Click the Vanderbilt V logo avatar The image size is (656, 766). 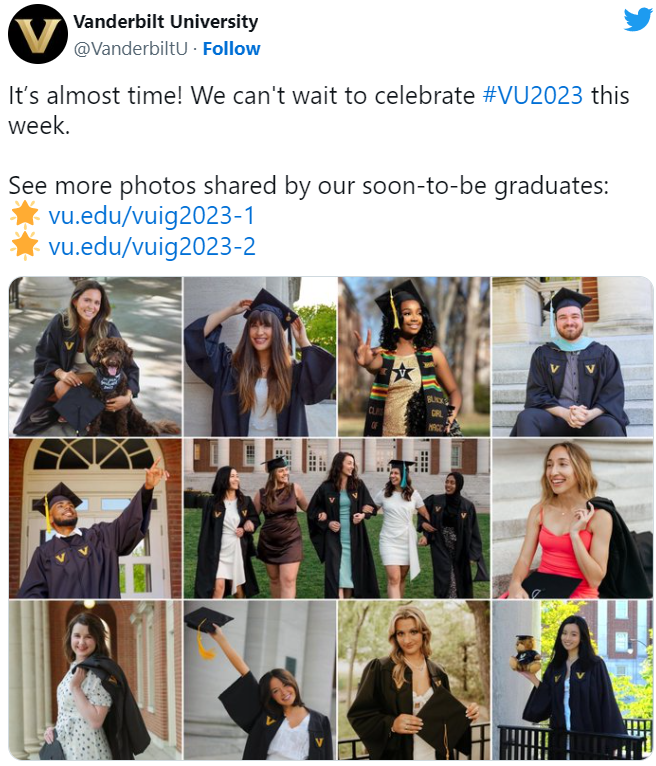tap(38, 35)
